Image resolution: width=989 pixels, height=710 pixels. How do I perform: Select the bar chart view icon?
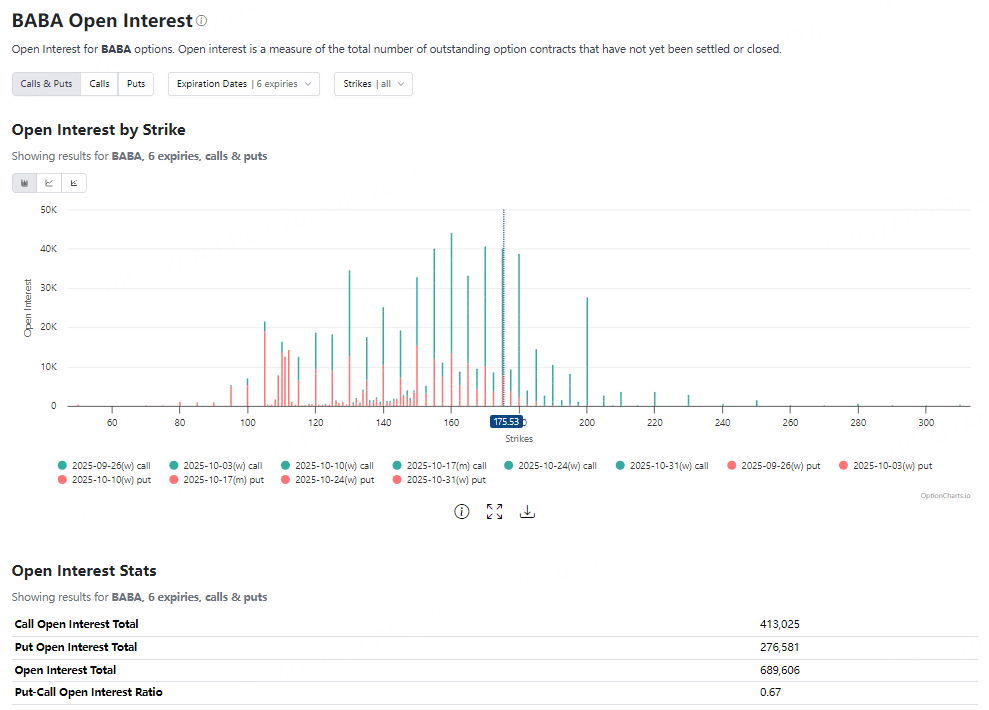point(25,183)
